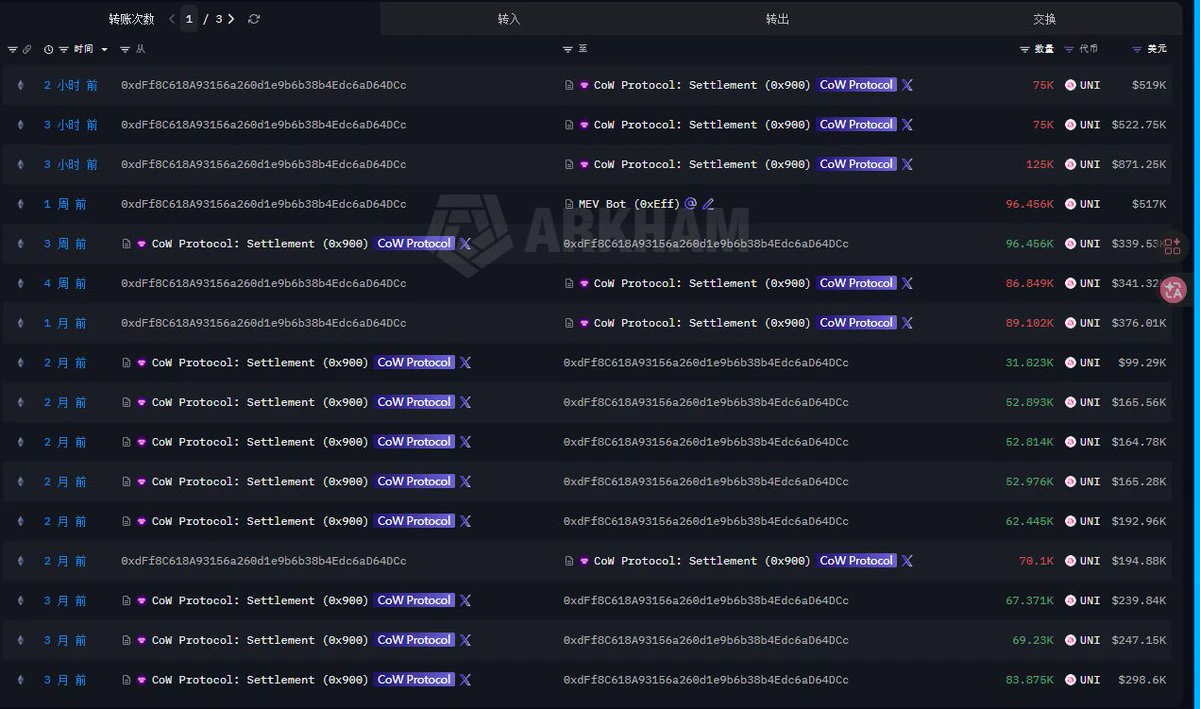Click Ethereum chain icon in the $519K row
The image size is (1200, 709).
(20, 85)
